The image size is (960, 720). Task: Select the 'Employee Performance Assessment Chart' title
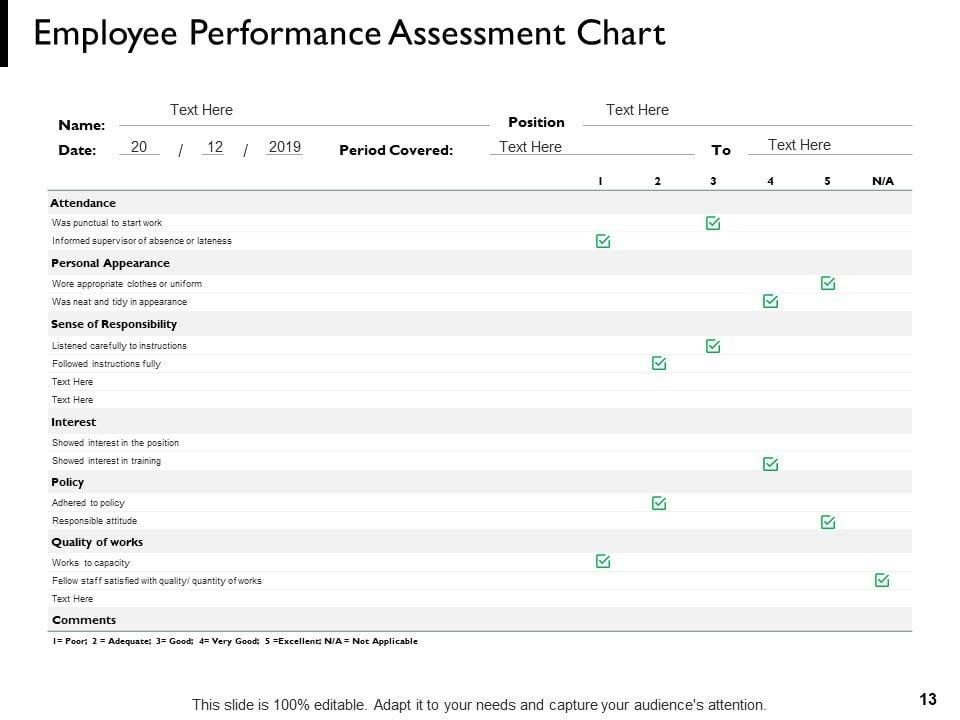coord(349,33)
